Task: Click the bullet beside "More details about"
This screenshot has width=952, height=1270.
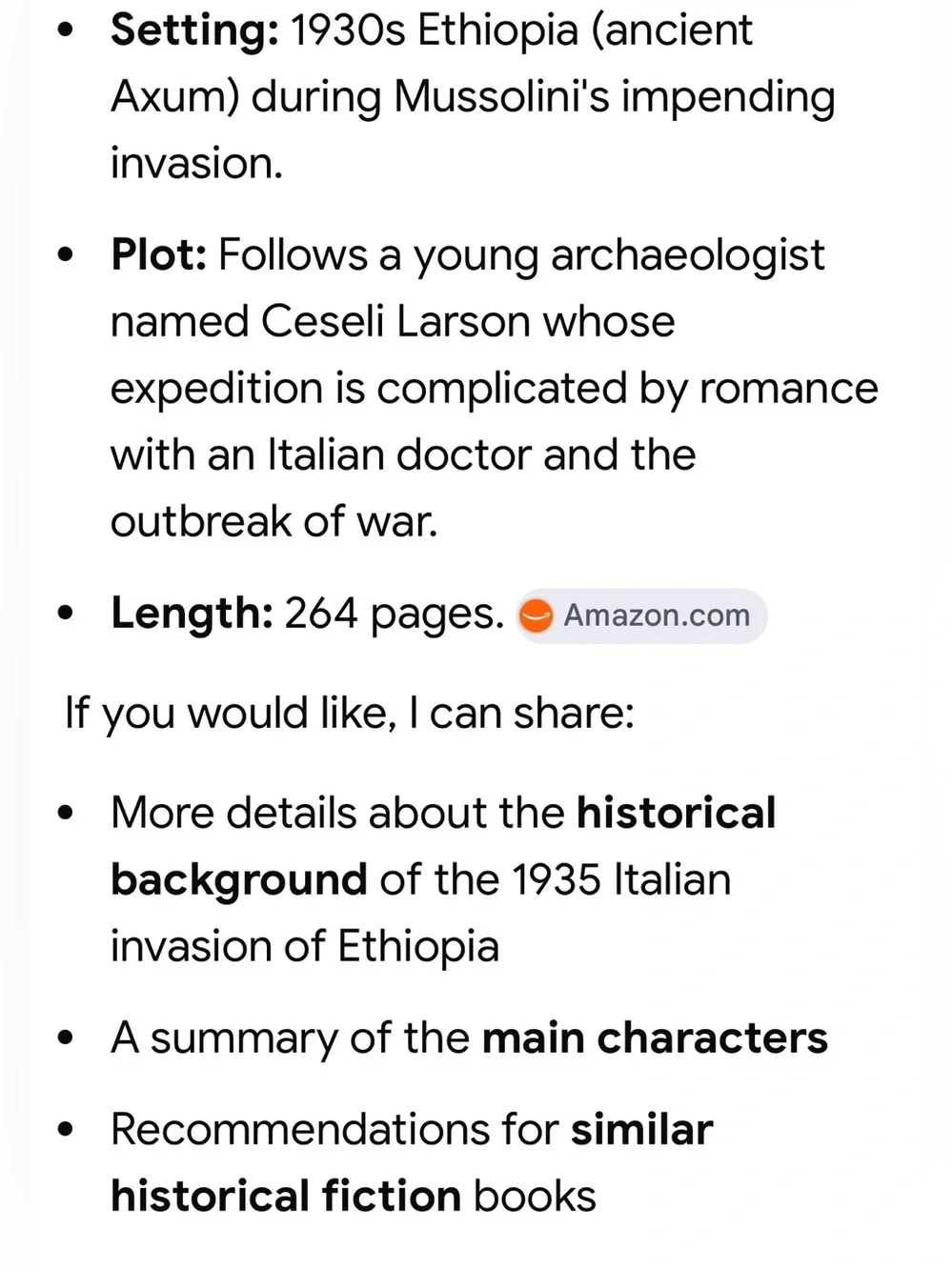Action: (x=65, y=814)
